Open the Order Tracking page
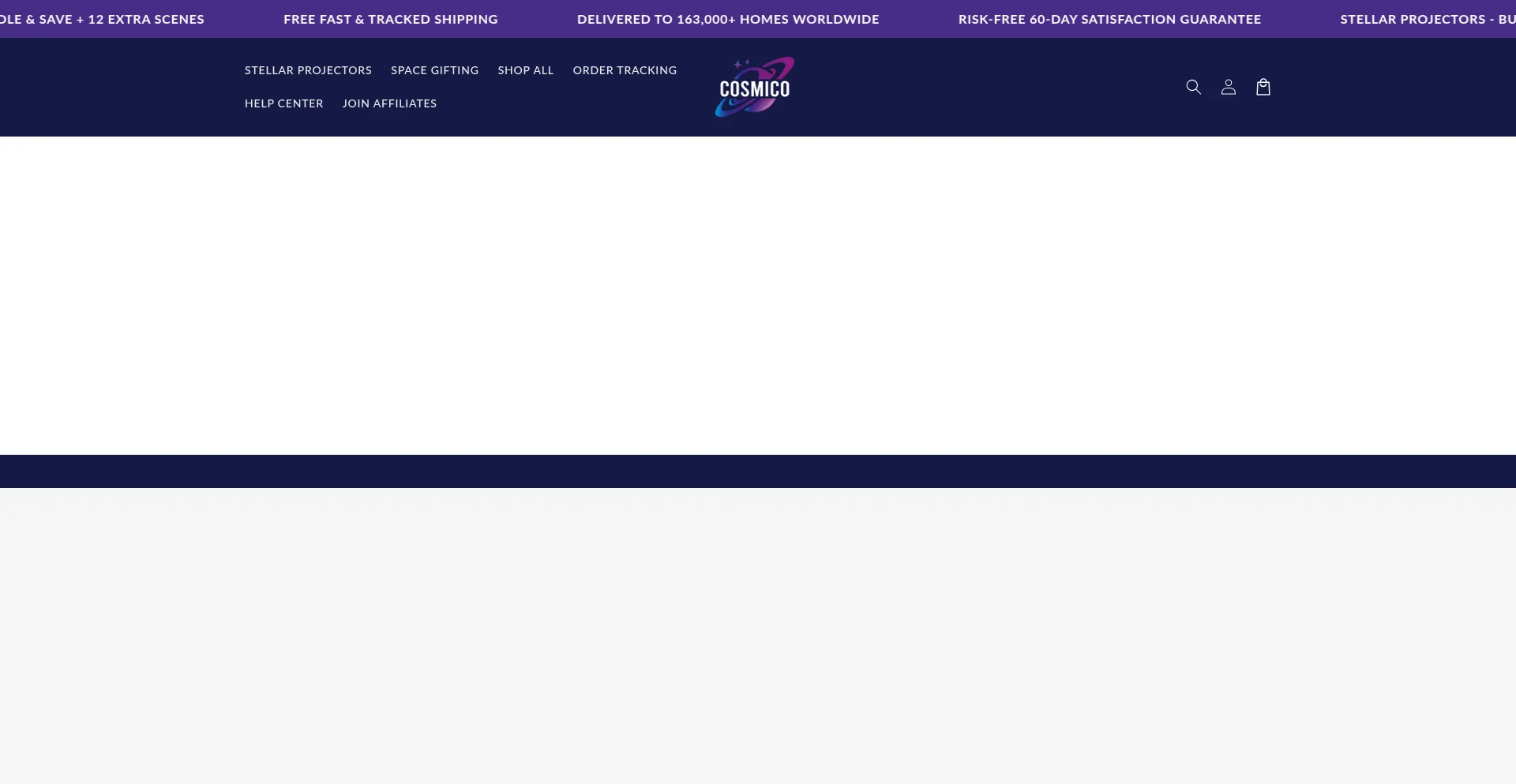 click(x=625, y=70)
